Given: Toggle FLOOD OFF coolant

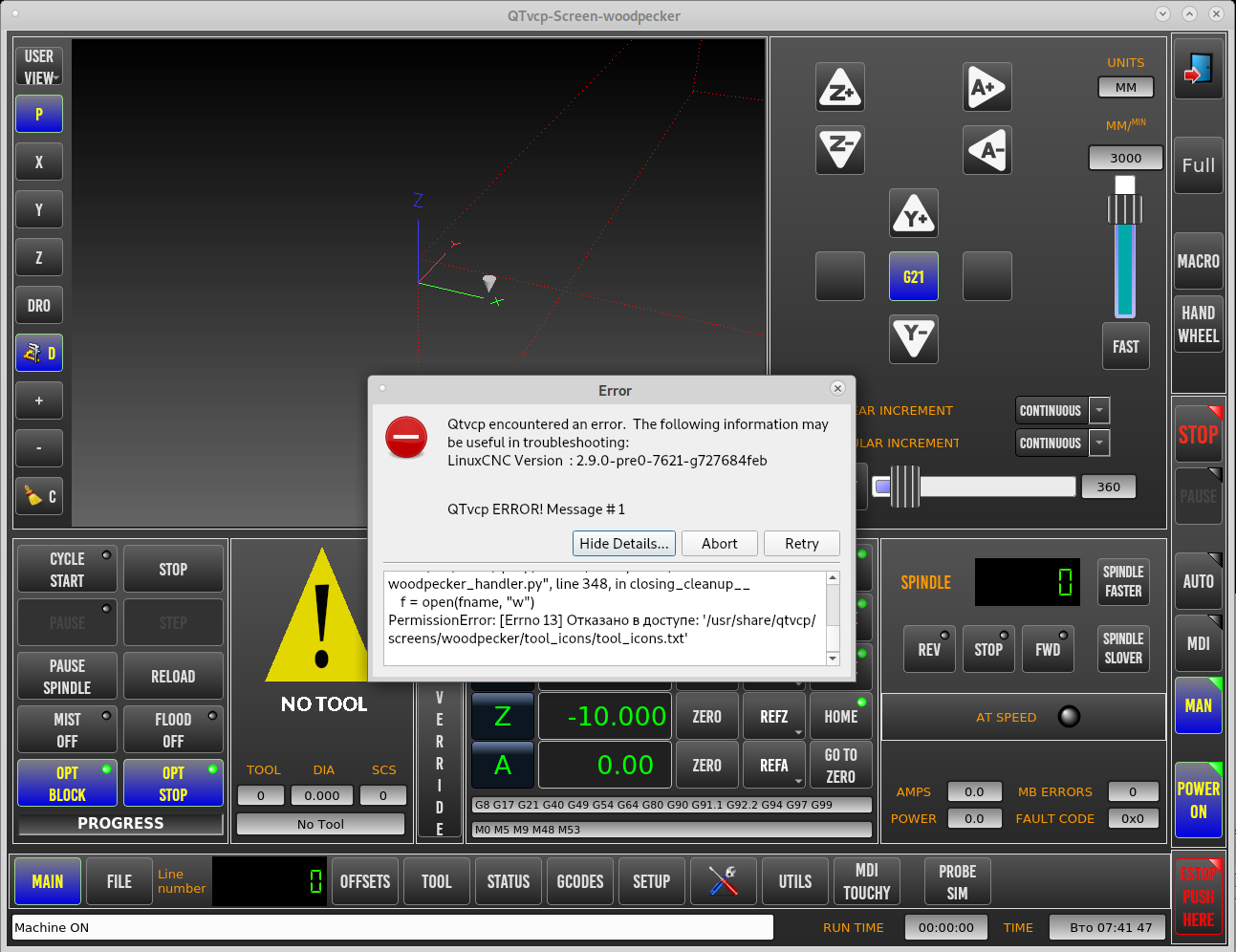Looking at the screenshot, I should (x=173, y=730).
